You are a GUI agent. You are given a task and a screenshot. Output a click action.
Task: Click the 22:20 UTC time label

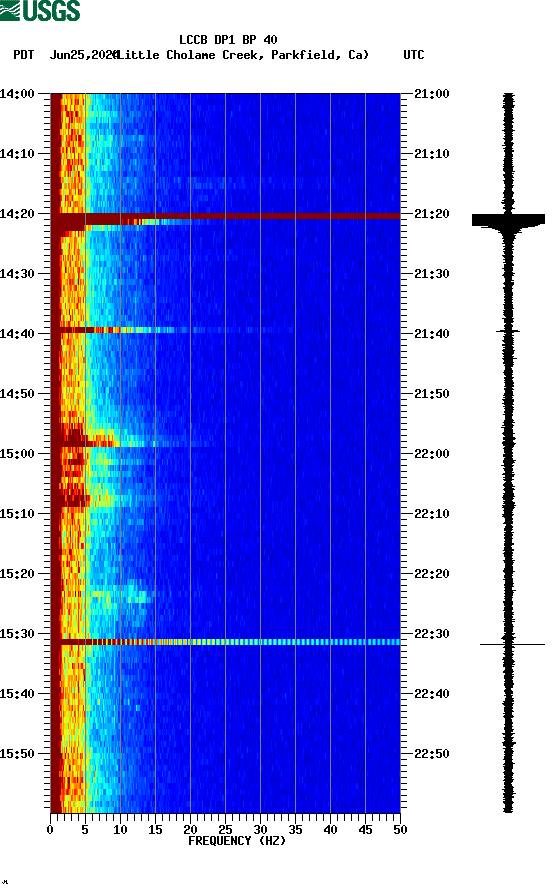point(432,574)
